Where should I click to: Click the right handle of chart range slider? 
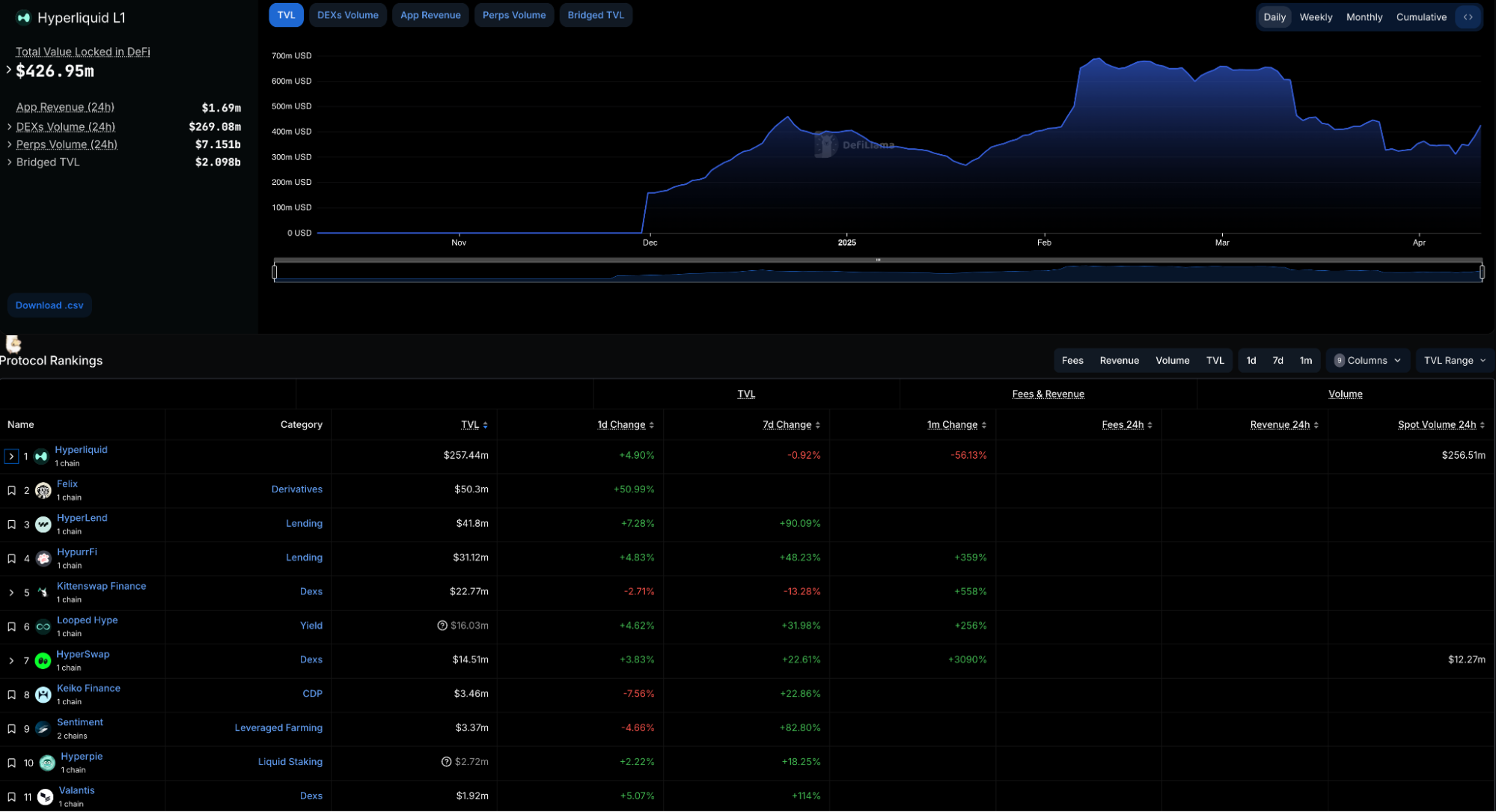point(1481,272)
